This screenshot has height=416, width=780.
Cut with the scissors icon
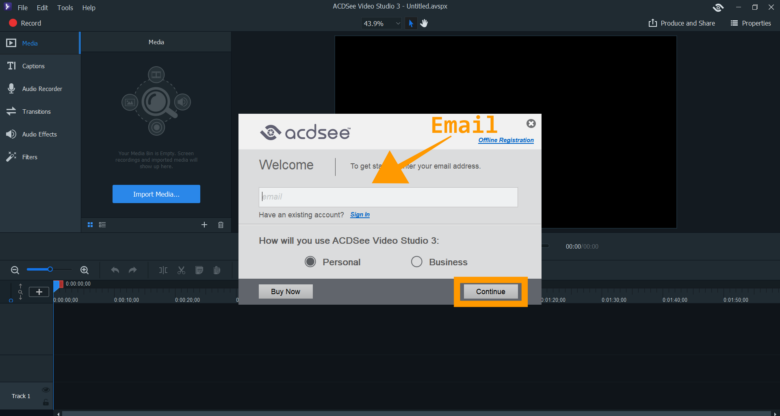click(181, 270)
